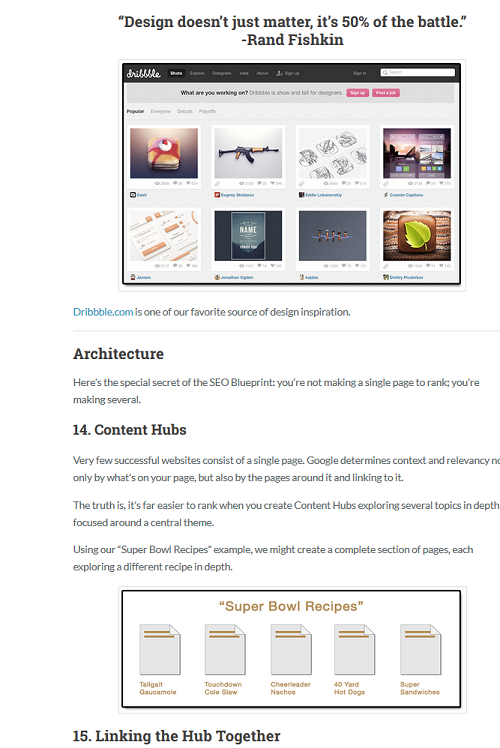
Task: Open the Explore menu item
Action: pos(197,73)
